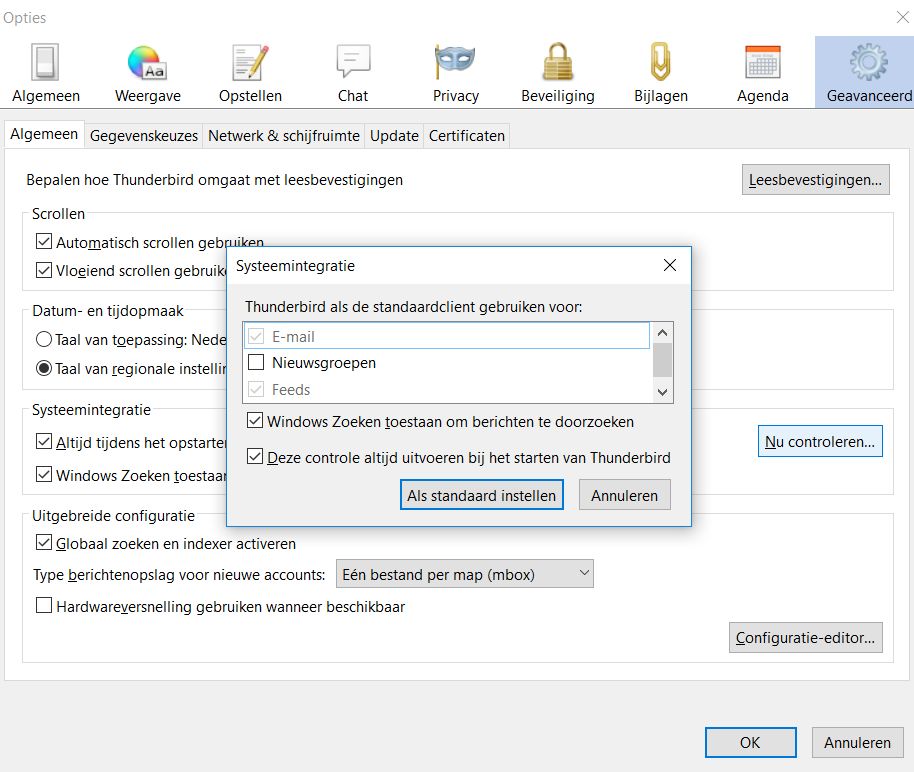This screenshot has height=772, width=914.
Task: Toggle Deze controle altijd uitvoeren checkbox
Action: pyautogui.click(x=256, y=458)
